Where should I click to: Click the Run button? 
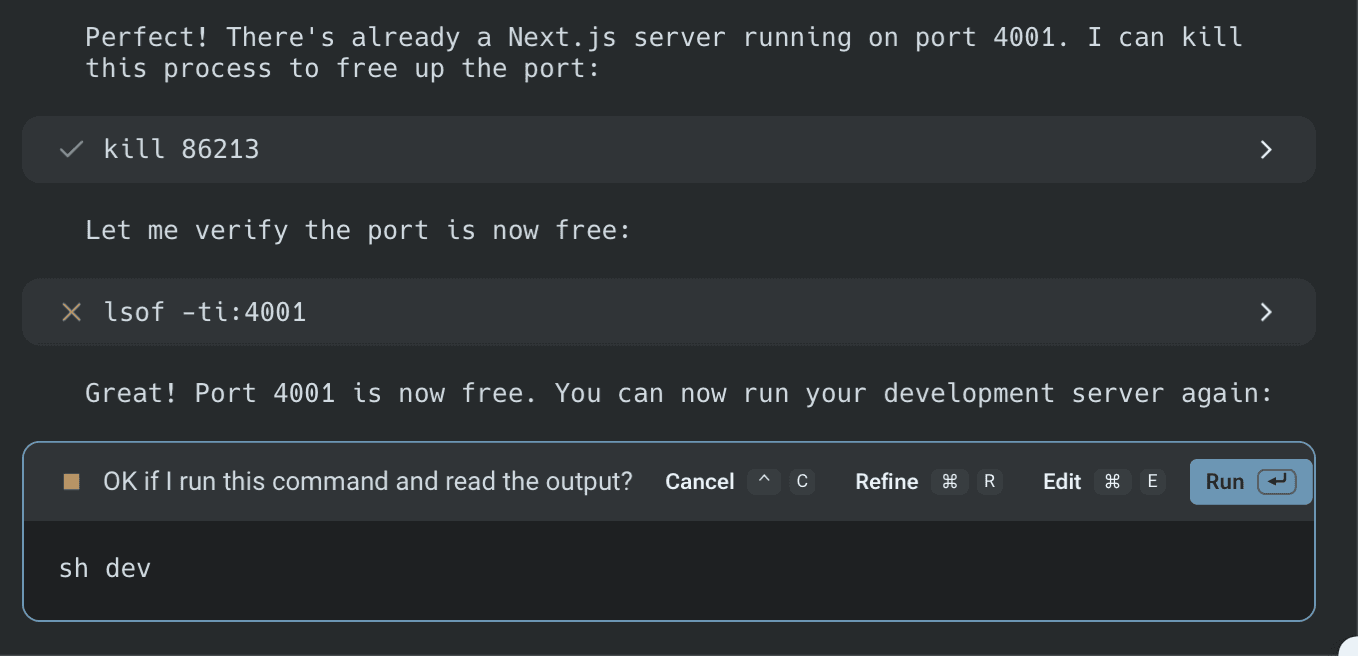click(1250, 482)
